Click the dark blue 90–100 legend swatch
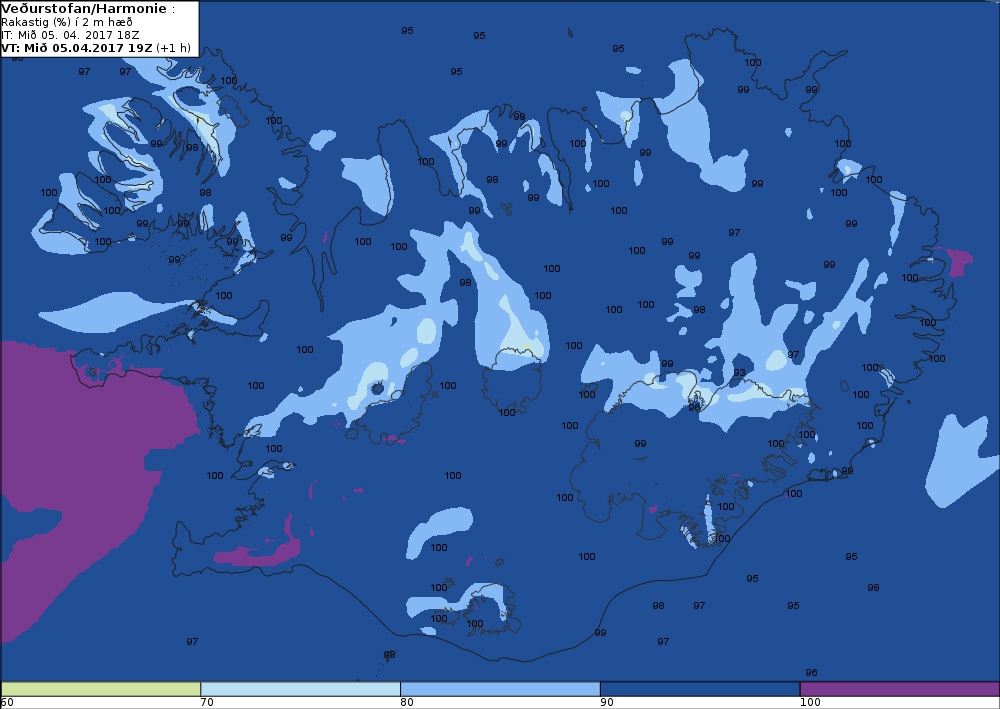The height and width of the screenshot is (709, 1000). point(700,689)
